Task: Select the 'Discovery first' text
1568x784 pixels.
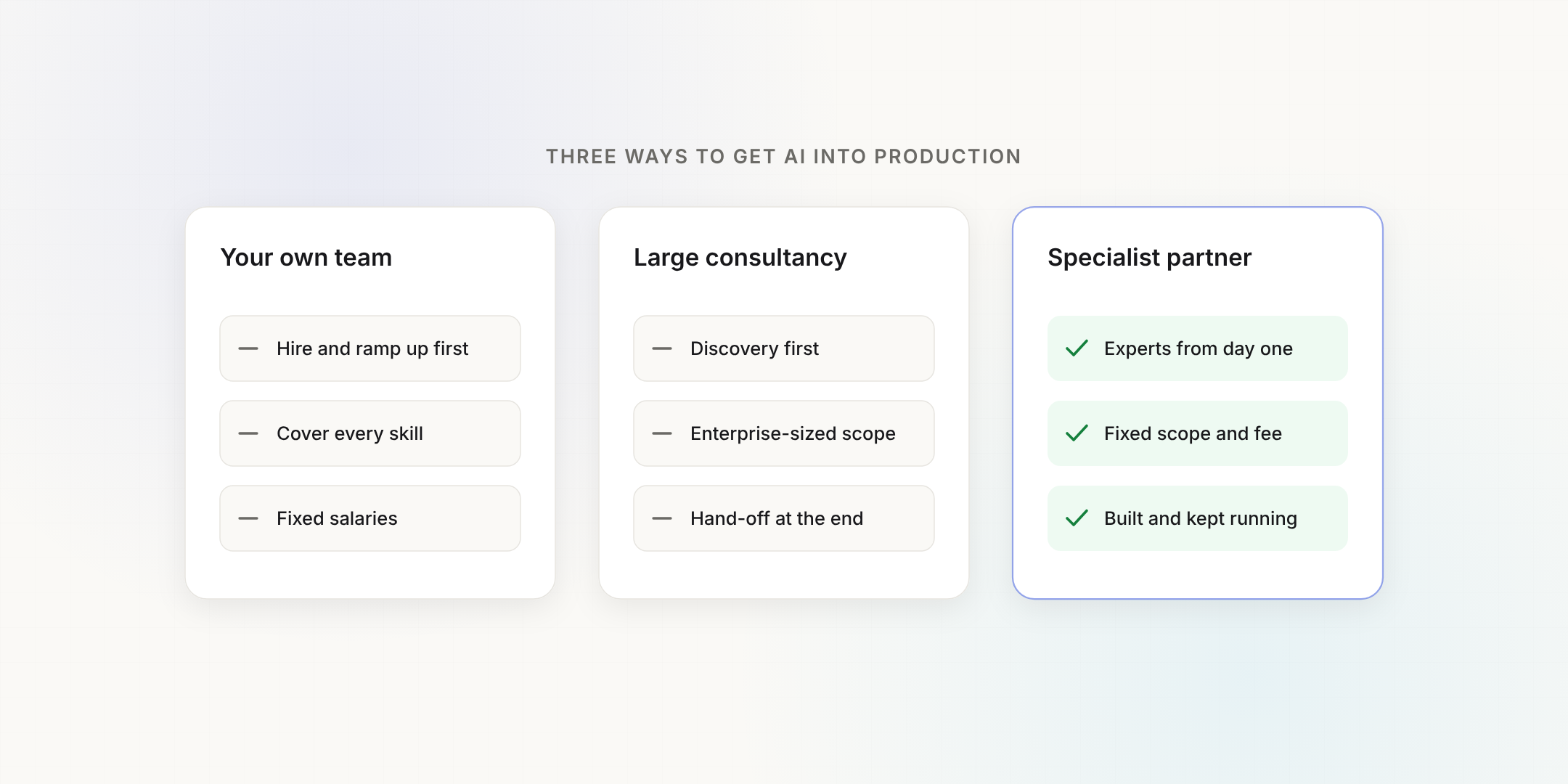Action: pyautogui.click(x=754, y=349)
